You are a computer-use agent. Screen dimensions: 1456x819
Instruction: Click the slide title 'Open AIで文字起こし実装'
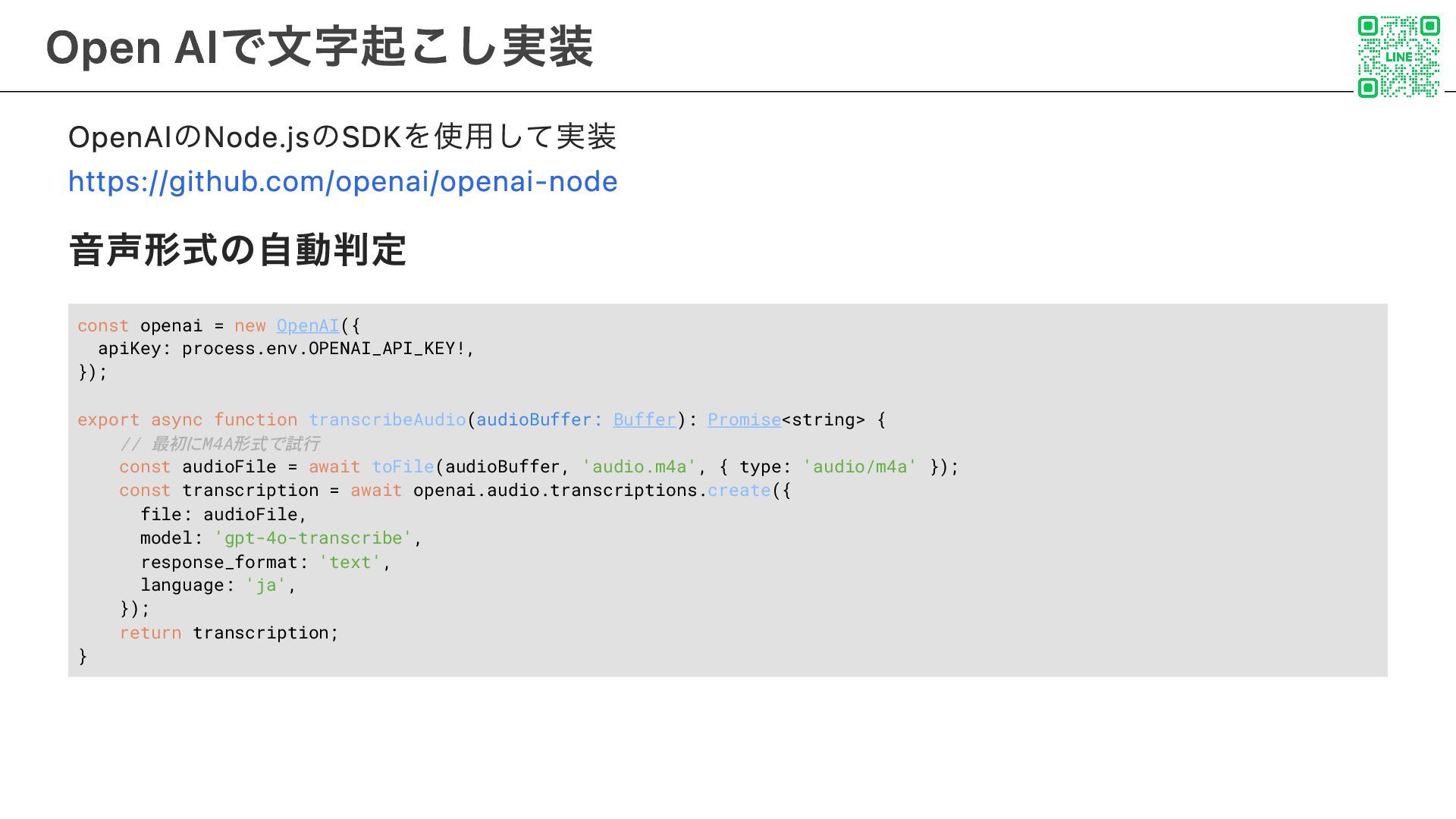click(x=319, y=47)
